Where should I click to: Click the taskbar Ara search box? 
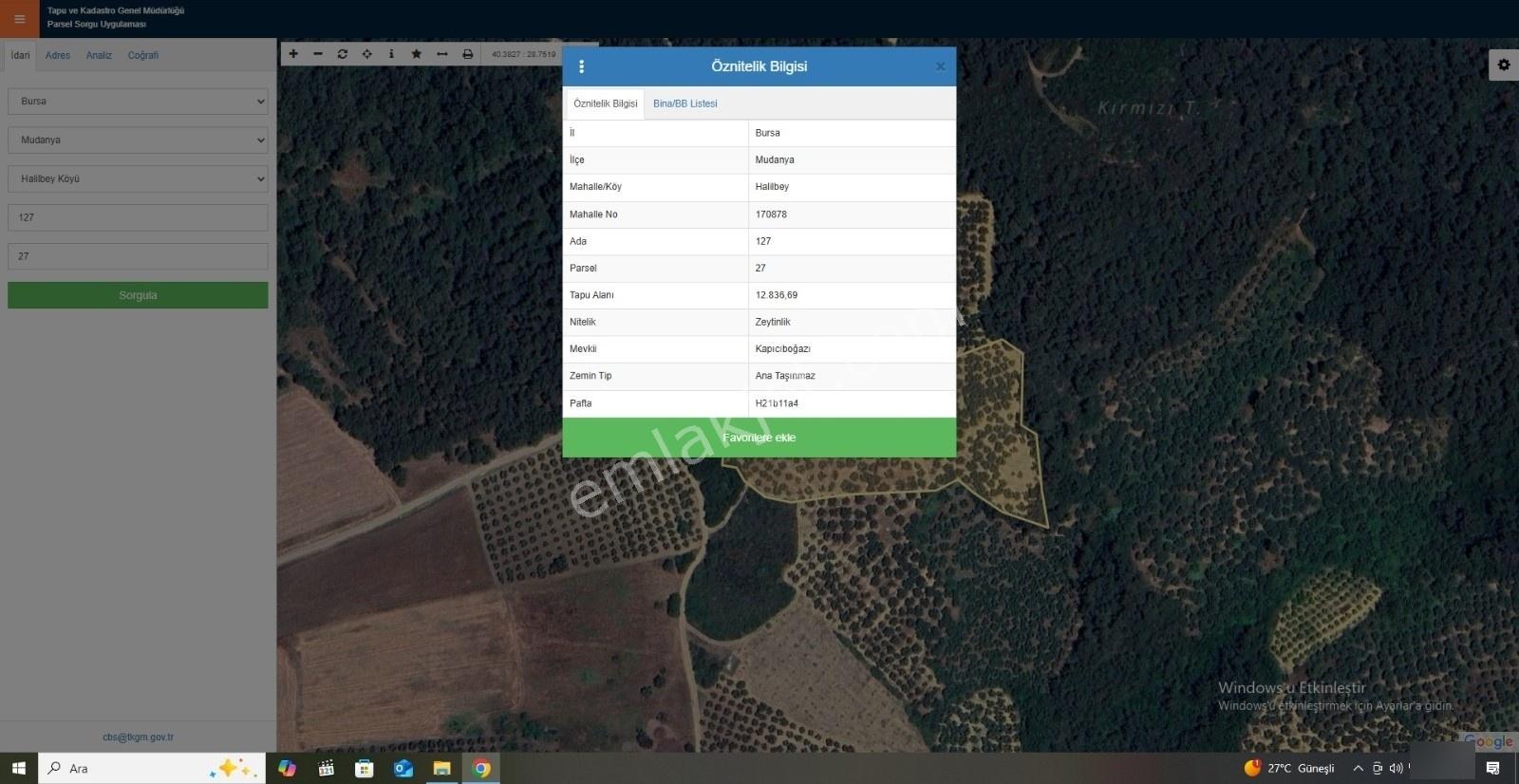[x=152, y=768]
